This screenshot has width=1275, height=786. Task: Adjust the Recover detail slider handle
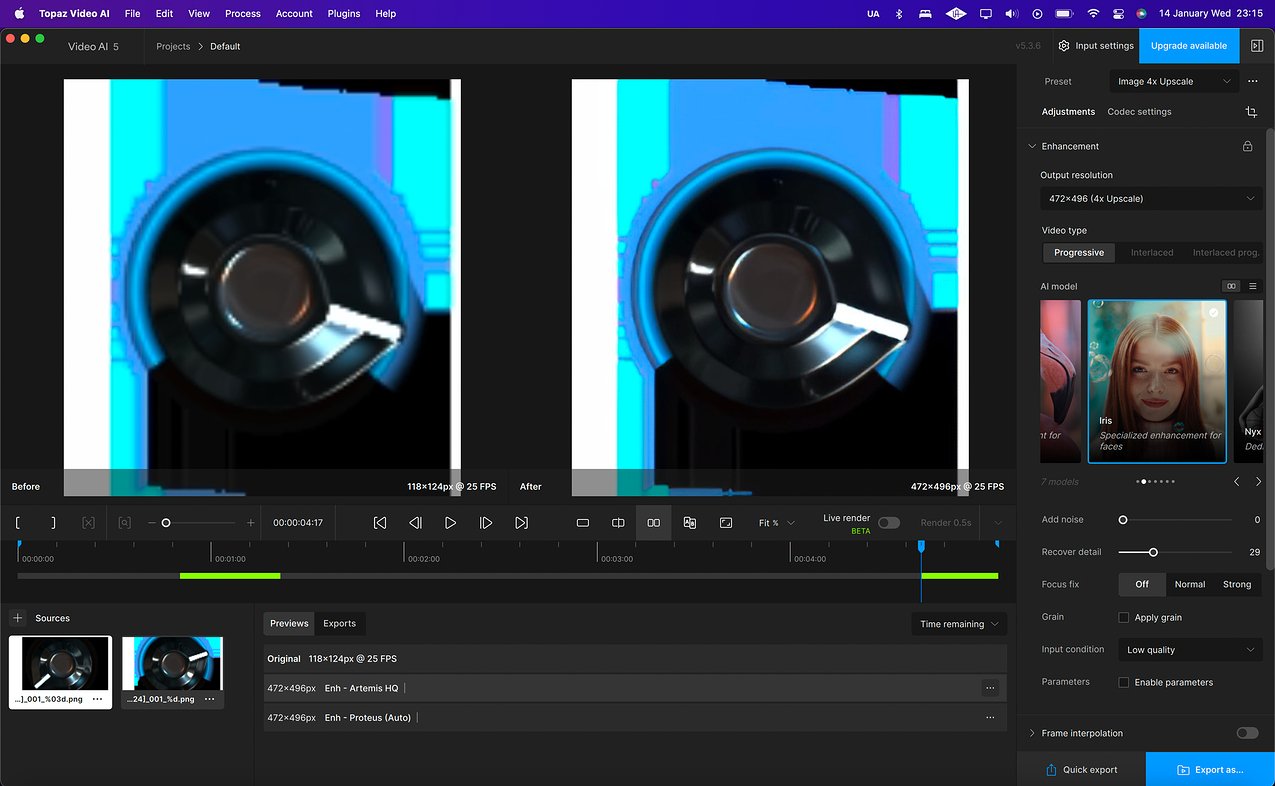1153,552
